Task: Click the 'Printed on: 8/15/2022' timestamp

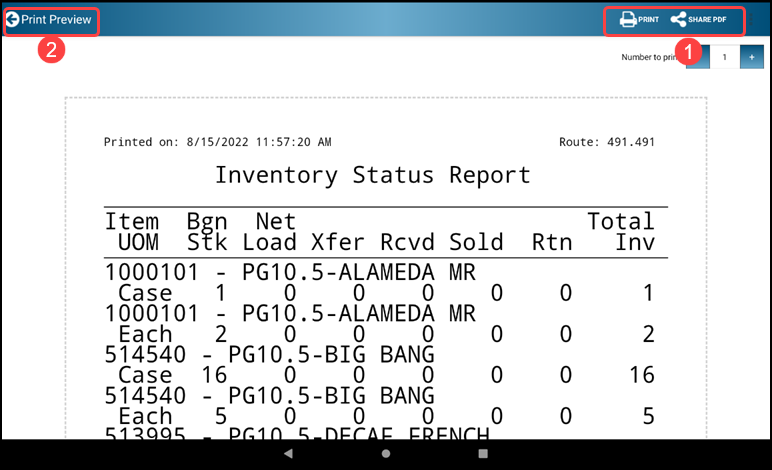Action: (217, 142)
